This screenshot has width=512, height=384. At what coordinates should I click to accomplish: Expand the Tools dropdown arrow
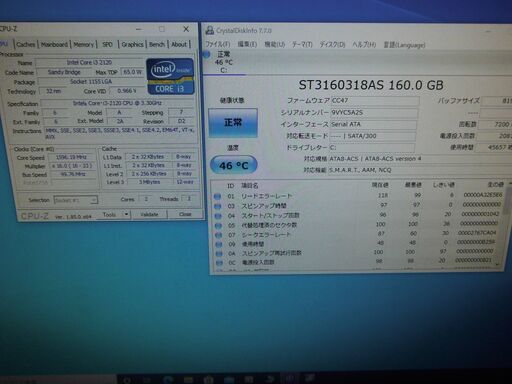126,215
